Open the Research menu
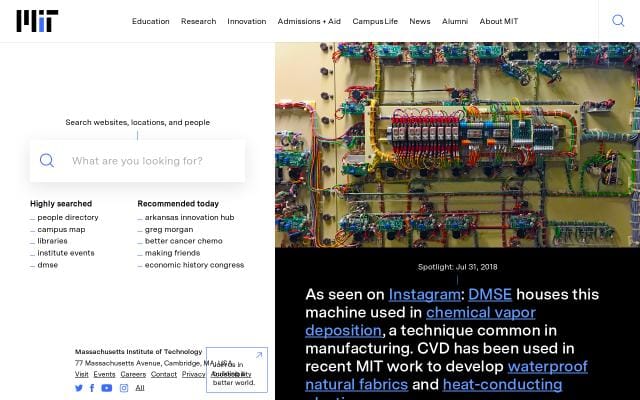The height and width of the screenshot is (400, 640). [x=198, y=21]
